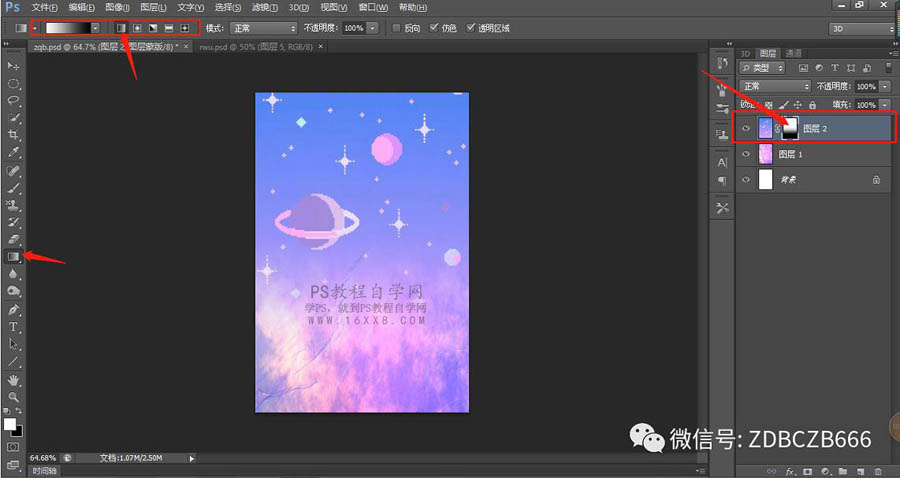Screen dimensions: 900x478
Task: Choose radial gradient style
Action: (x=137, y=28)
